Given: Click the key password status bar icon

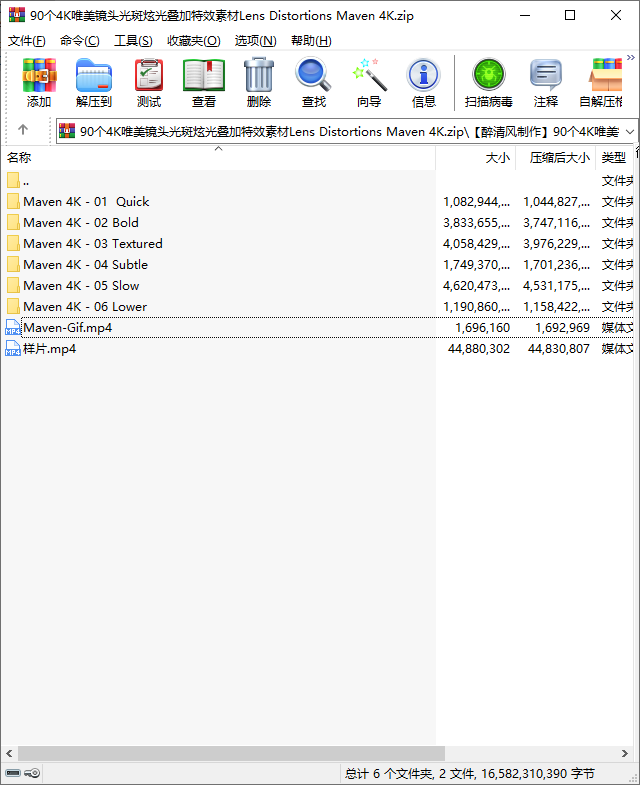Looking at the screenshot, I should click(32, 773).
